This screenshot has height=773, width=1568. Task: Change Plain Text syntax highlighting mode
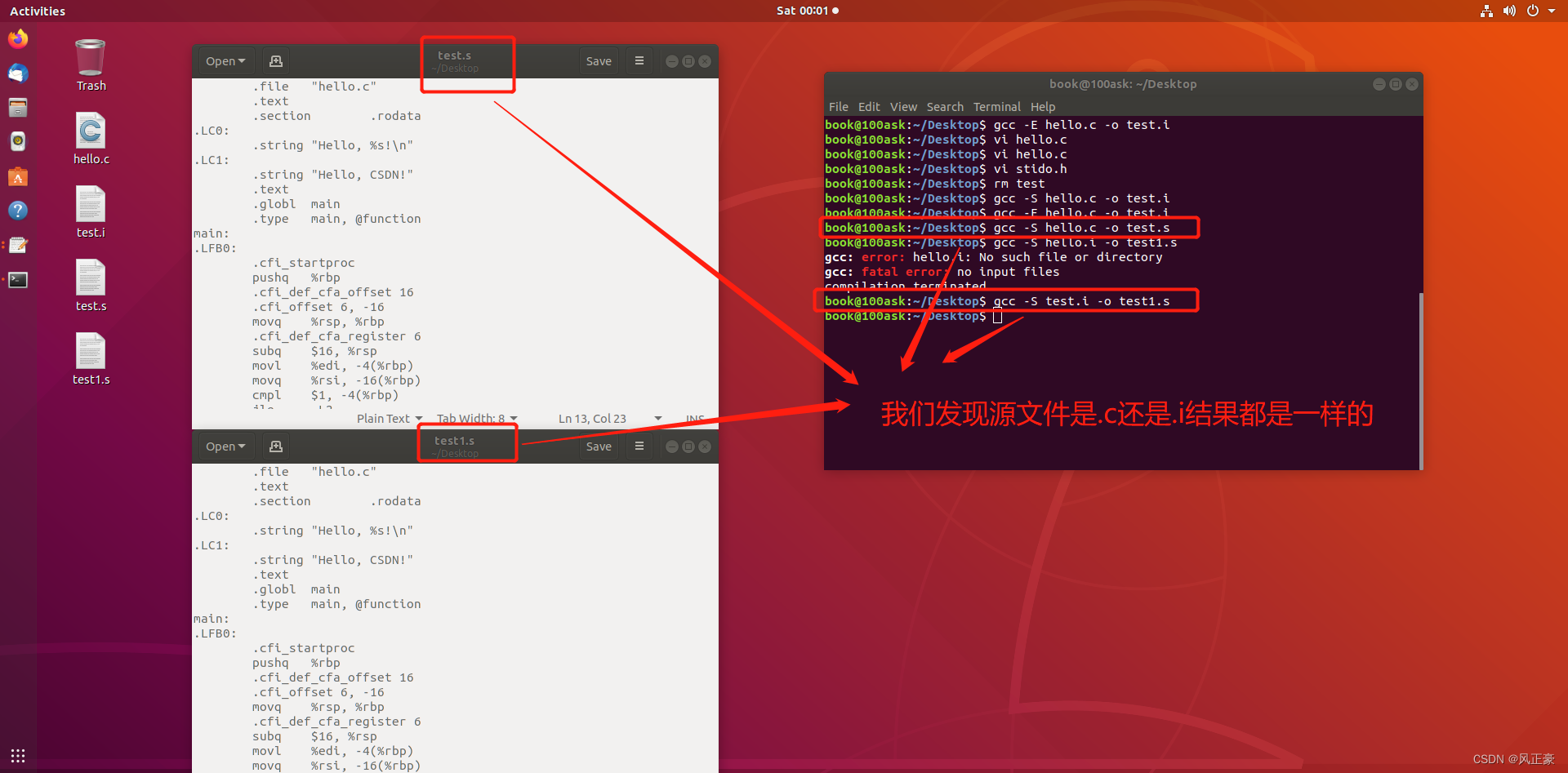coord(390,419)
